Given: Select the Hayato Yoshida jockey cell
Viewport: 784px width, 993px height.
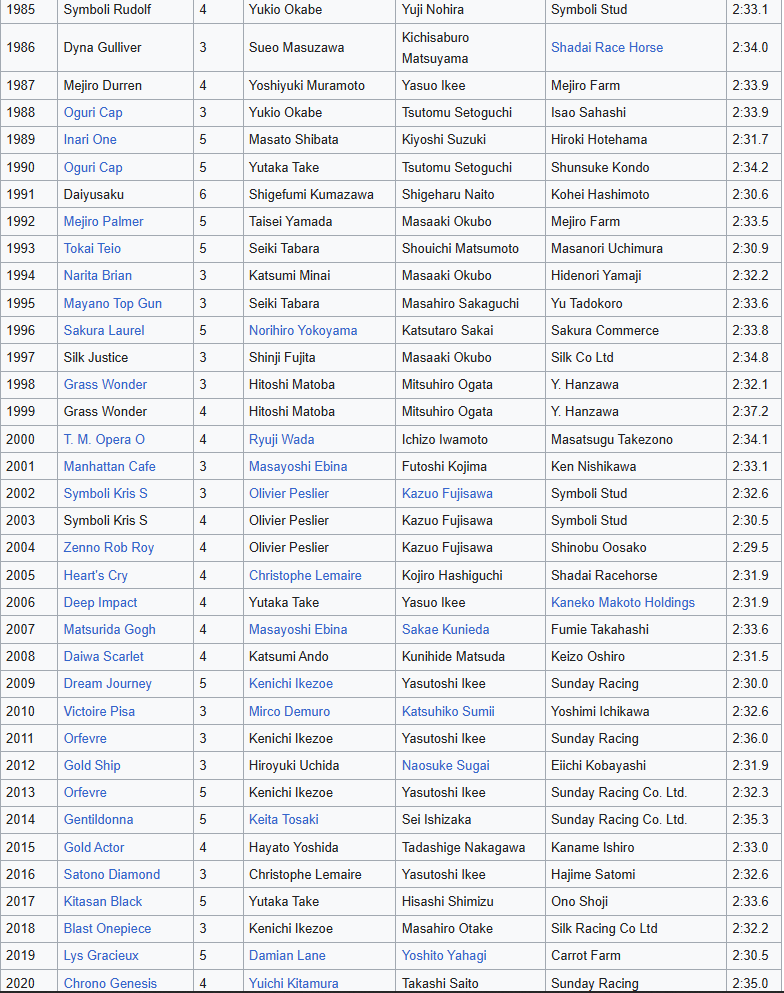Looking at the screenshot, I should tap(319, 847).
